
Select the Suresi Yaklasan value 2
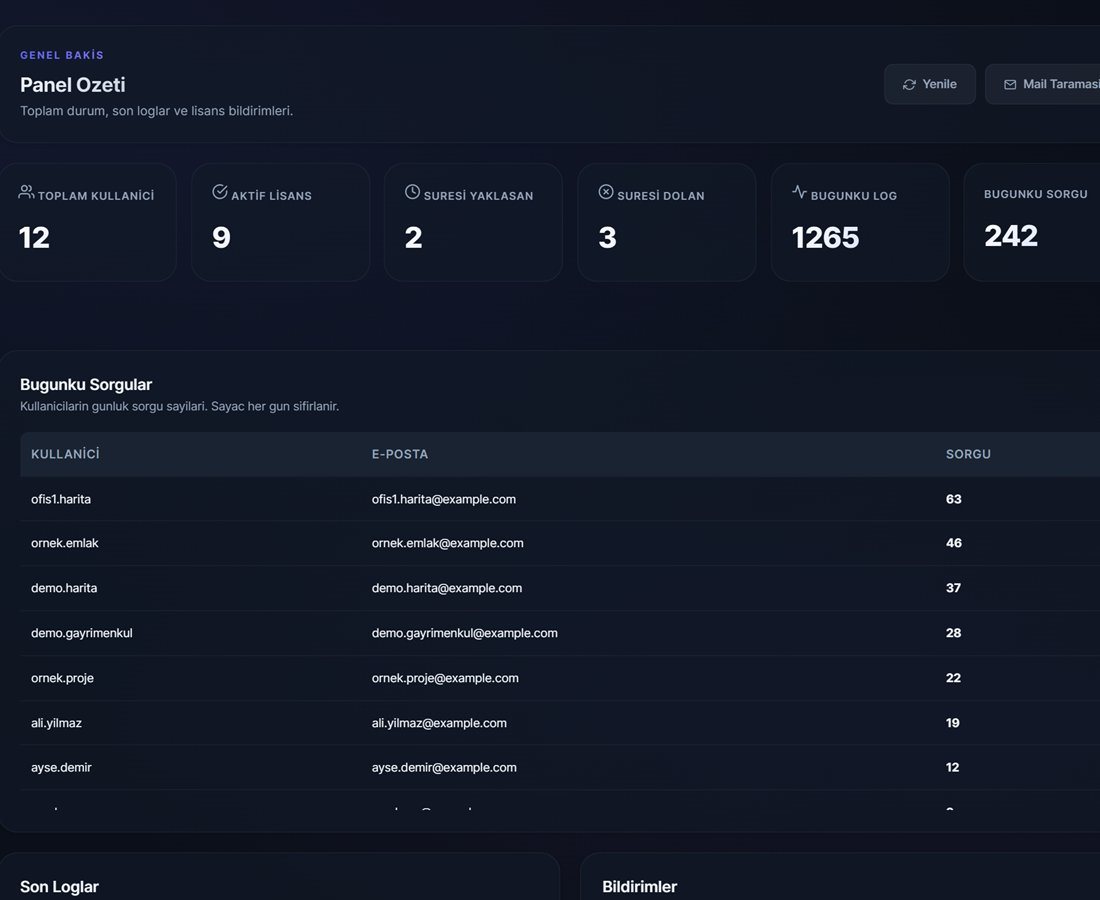pos(414,238)
